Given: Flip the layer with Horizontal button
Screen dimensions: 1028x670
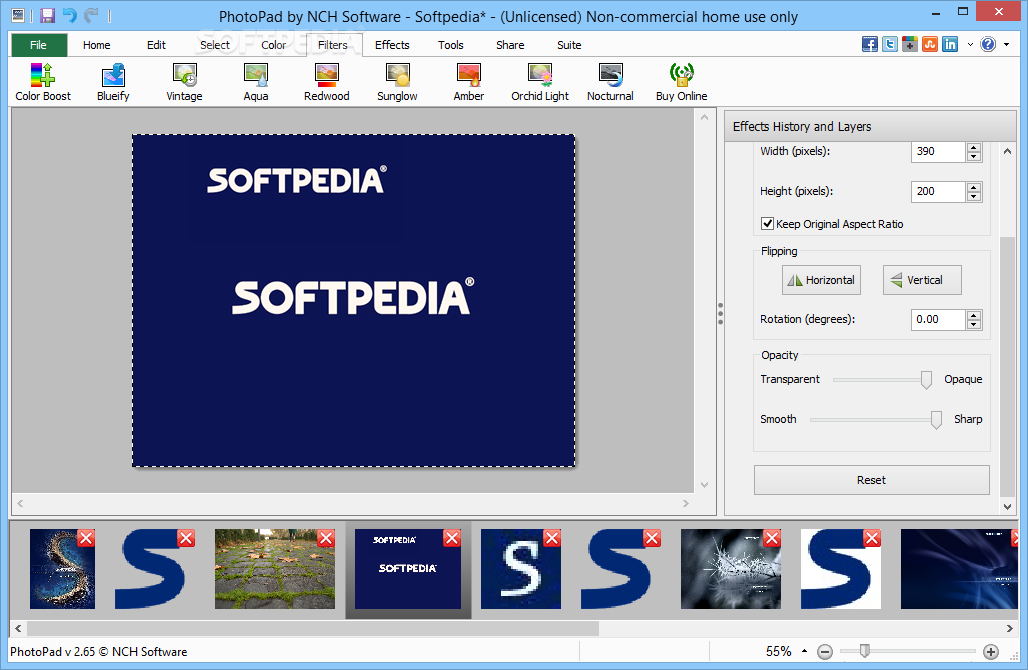Looking at the screenshot, I should click(821, 280).
